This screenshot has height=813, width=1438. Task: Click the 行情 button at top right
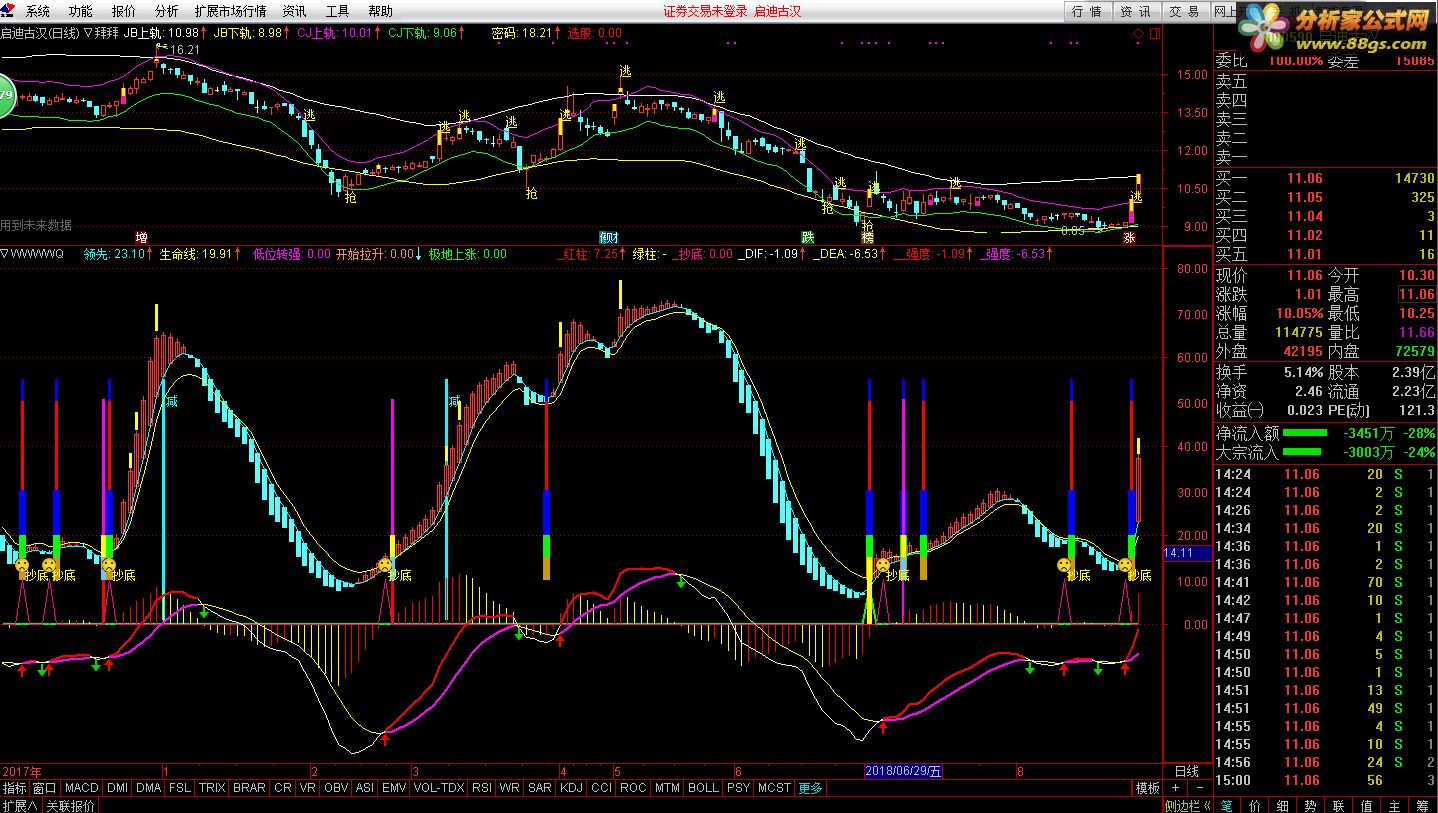click(1087, 11)
